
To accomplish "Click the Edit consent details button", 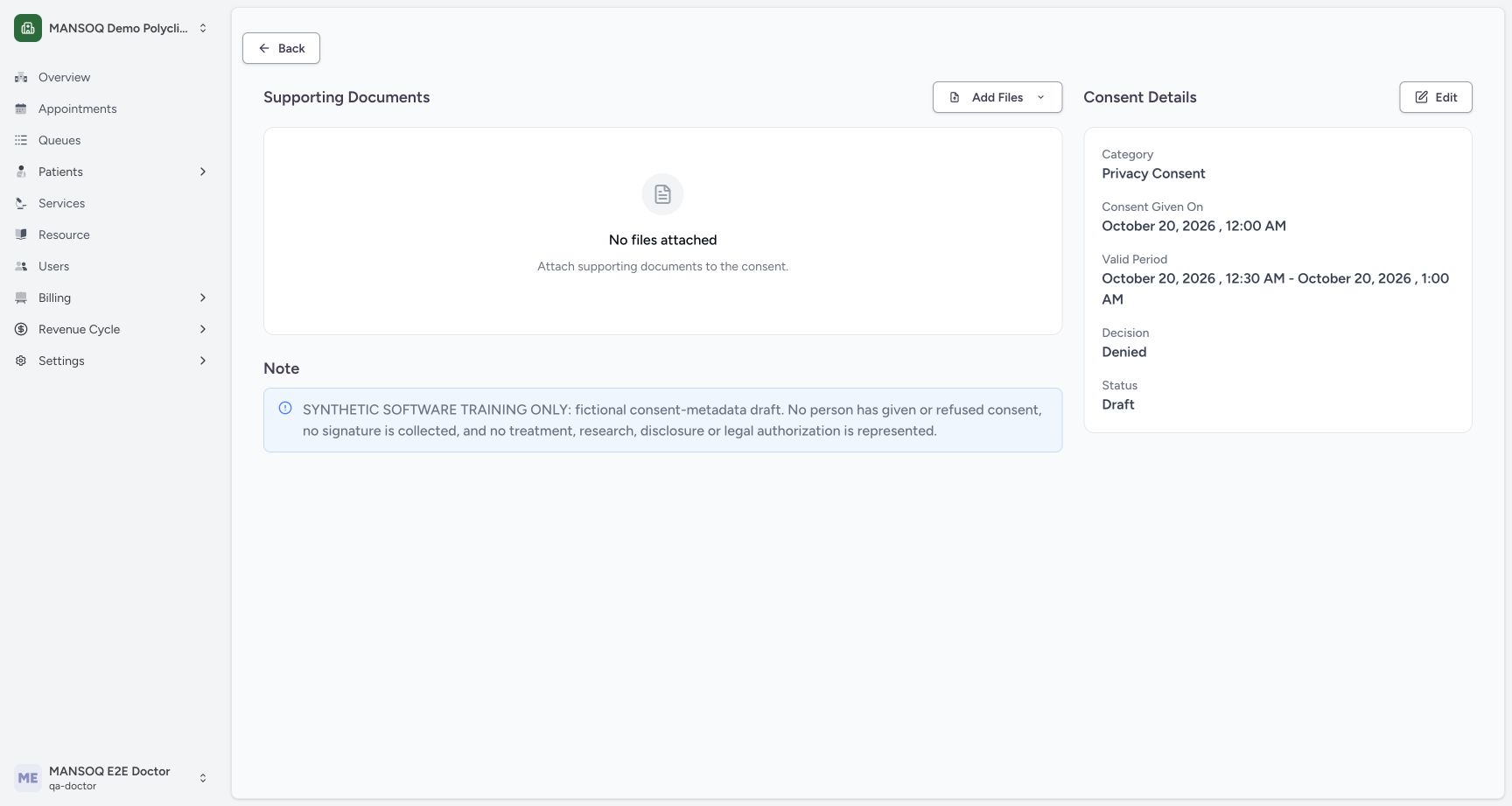I will tap(1436, 97).
